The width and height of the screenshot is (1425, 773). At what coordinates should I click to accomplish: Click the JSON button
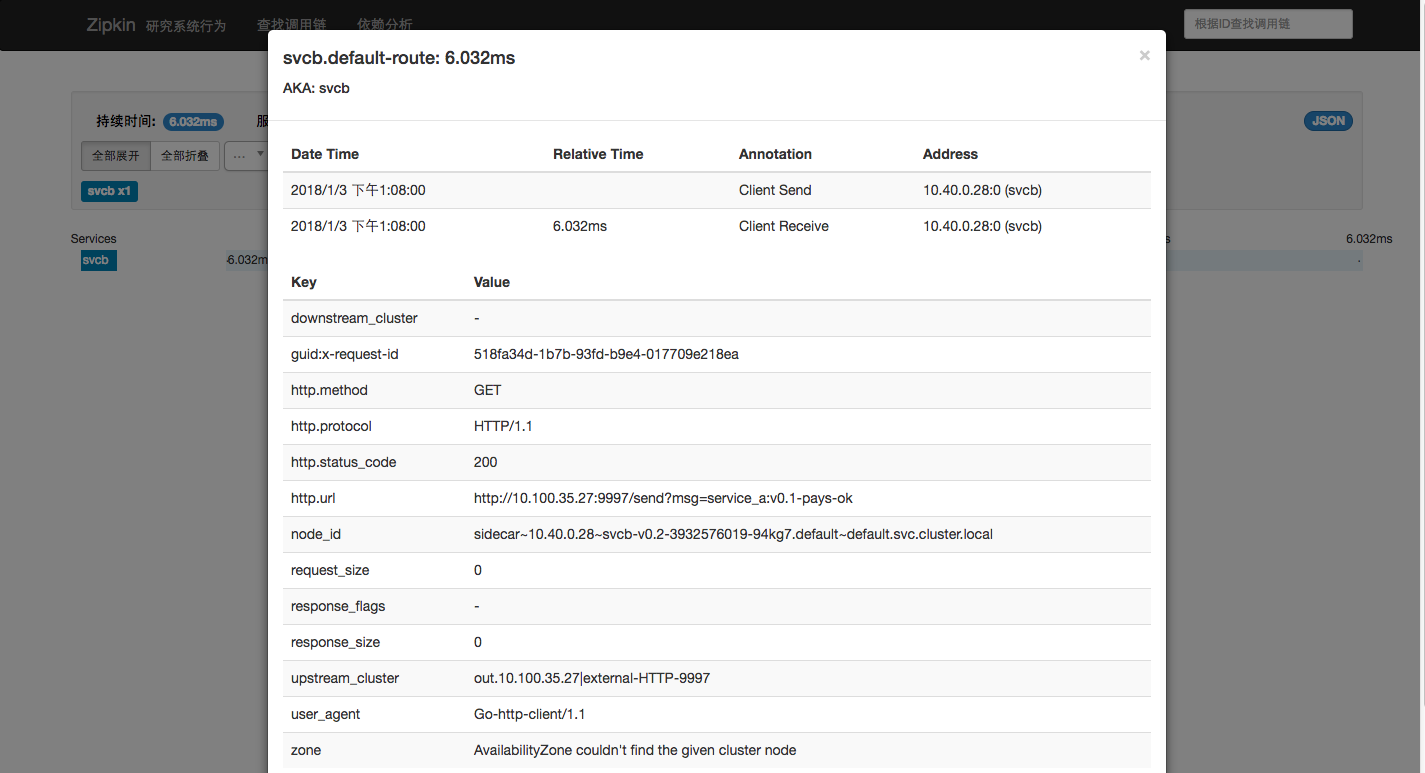(x=1328, y=121)
